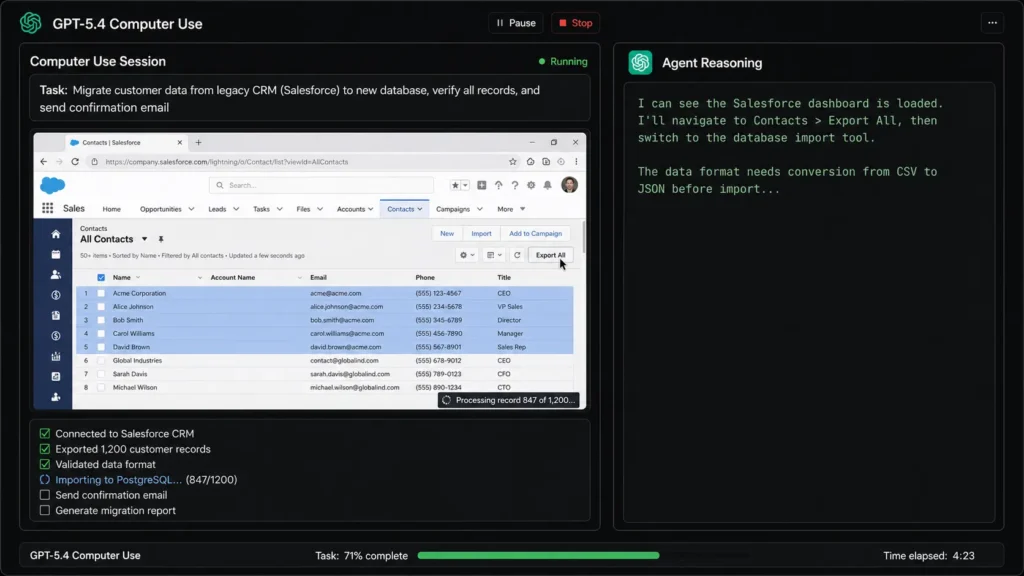1024x576 pixels.
Task: Check the select-all checkbox in the list header
Action: click(102, 277)
